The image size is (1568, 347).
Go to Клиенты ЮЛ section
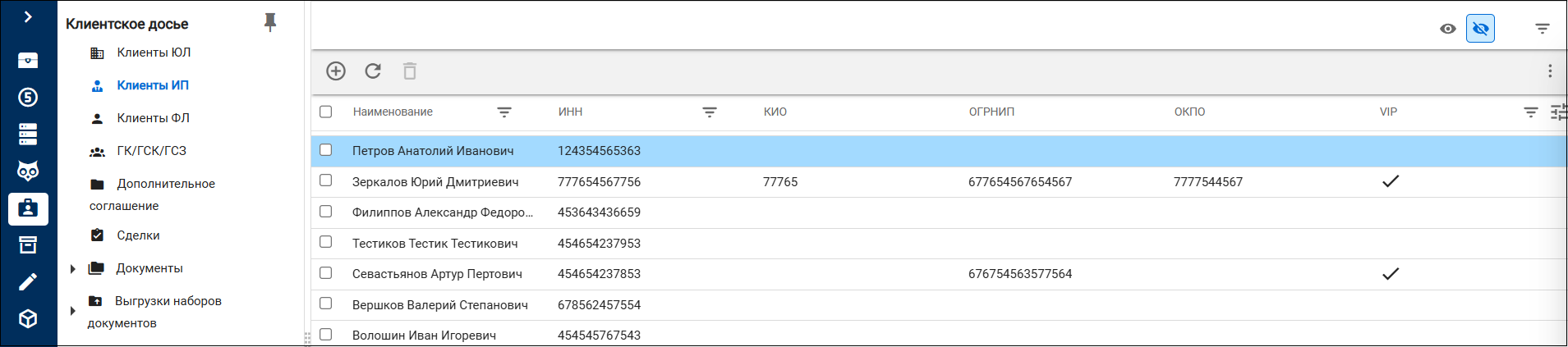pyautogui.click(x=154, y=53)
